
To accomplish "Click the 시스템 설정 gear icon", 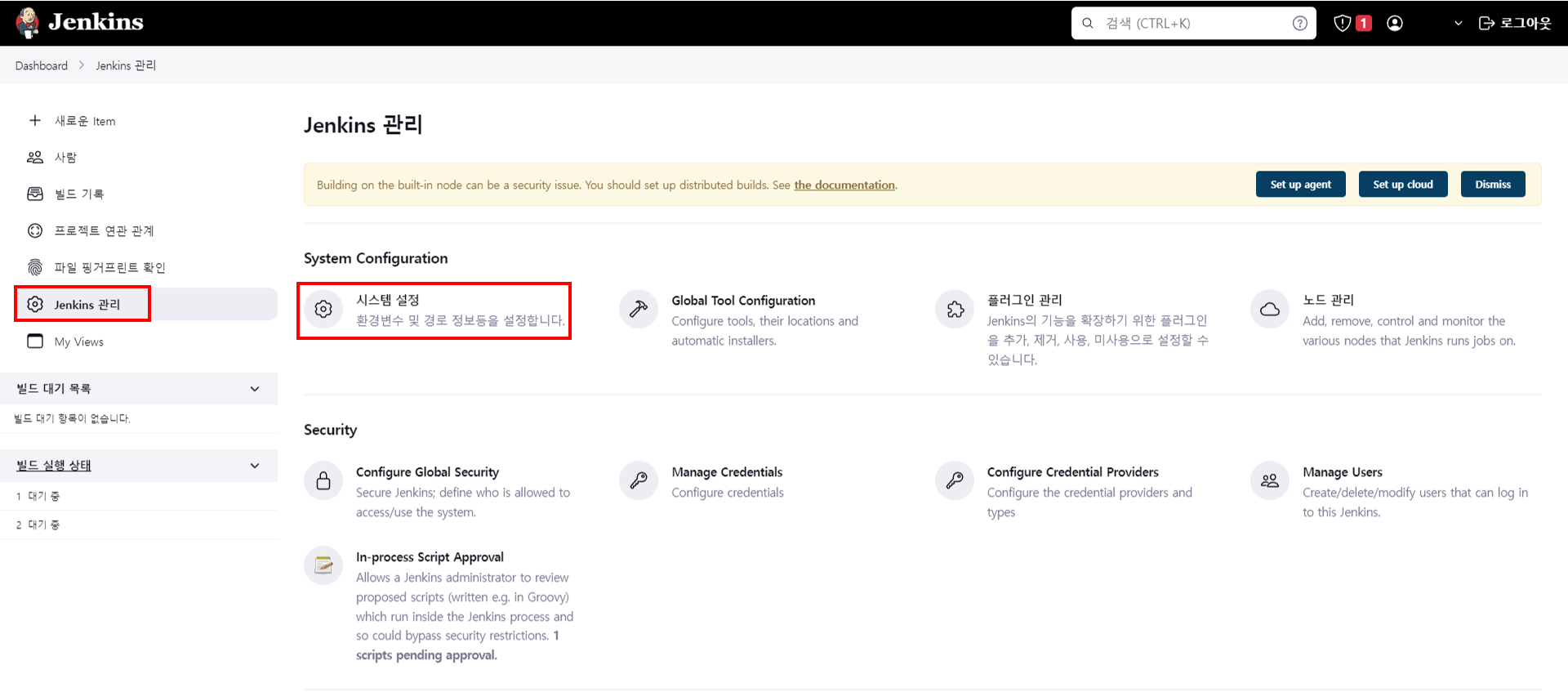I will pos(323,309).
